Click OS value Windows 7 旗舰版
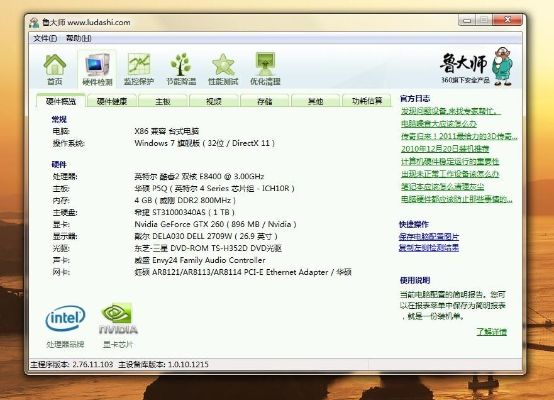The height and width of the screenshot is (400, 554). [205, 143]
